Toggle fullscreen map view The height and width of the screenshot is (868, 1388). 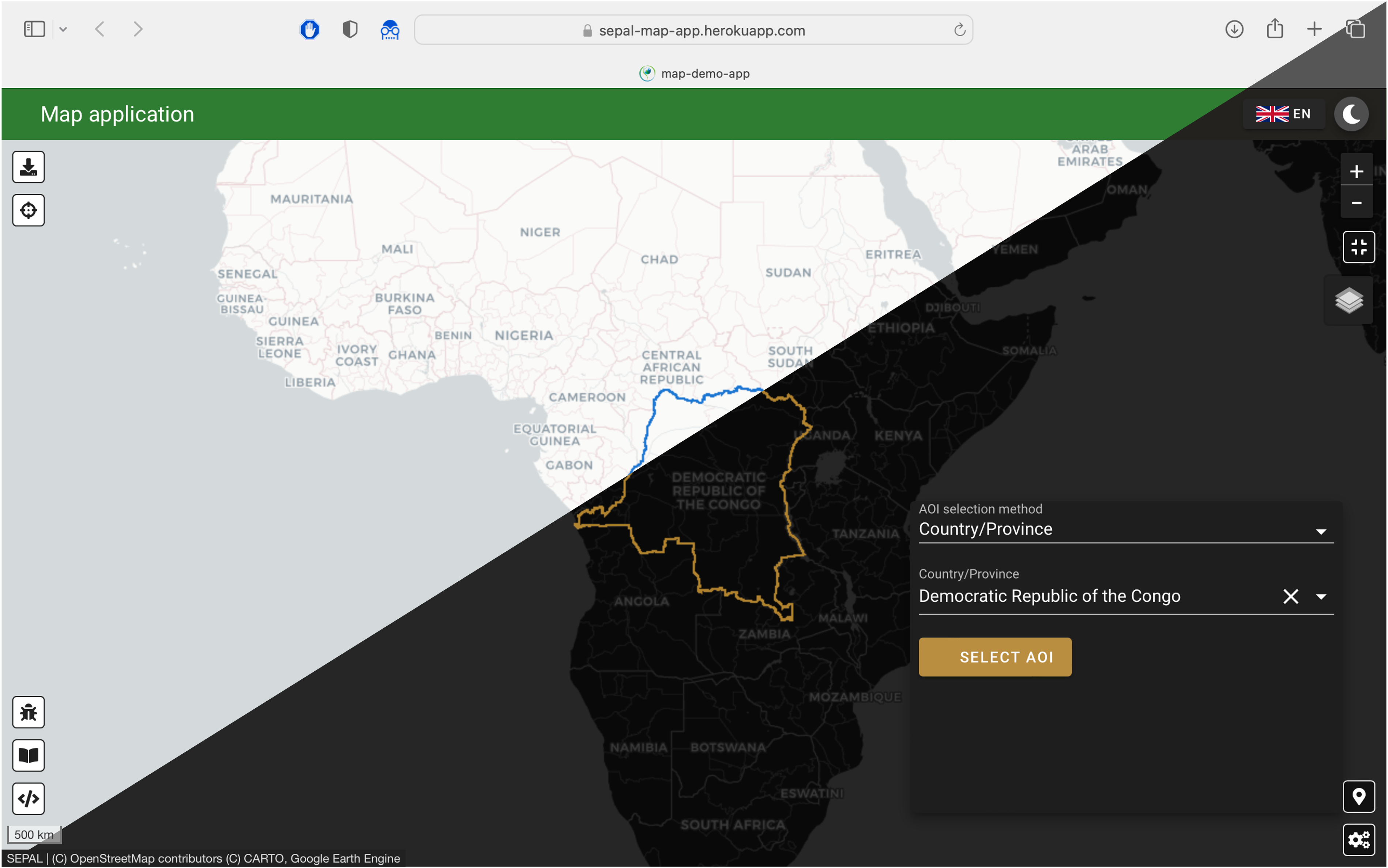(1359, 247)
